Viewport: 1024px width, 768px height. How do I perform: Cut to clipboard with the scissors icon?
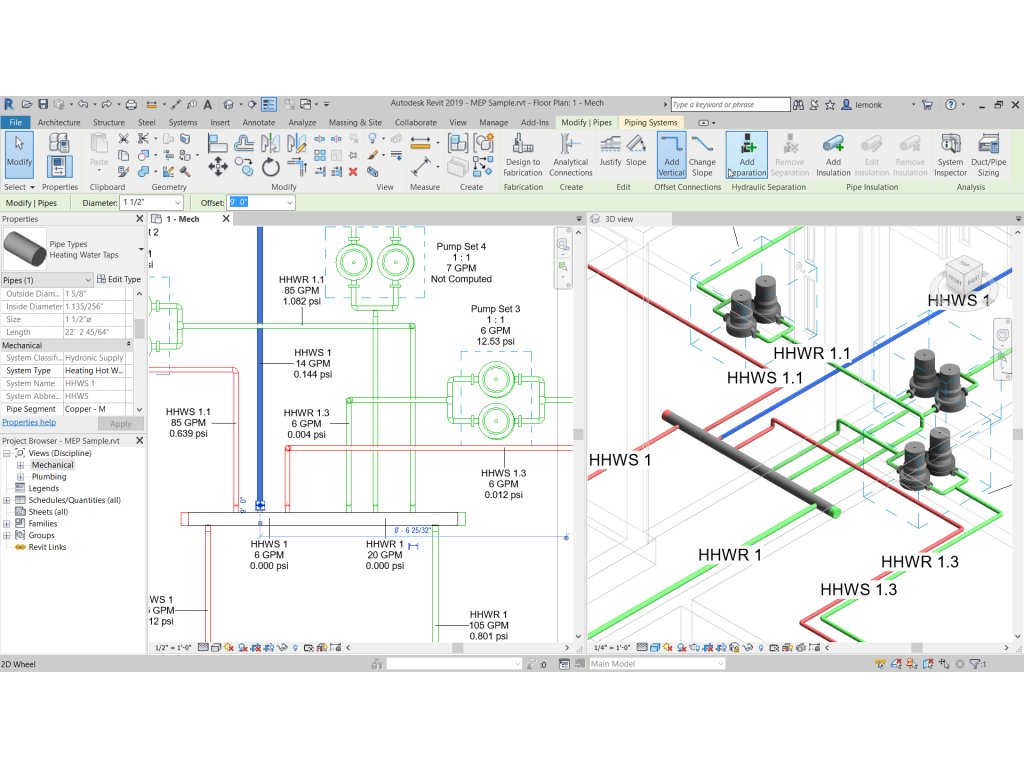pos(123,138)
